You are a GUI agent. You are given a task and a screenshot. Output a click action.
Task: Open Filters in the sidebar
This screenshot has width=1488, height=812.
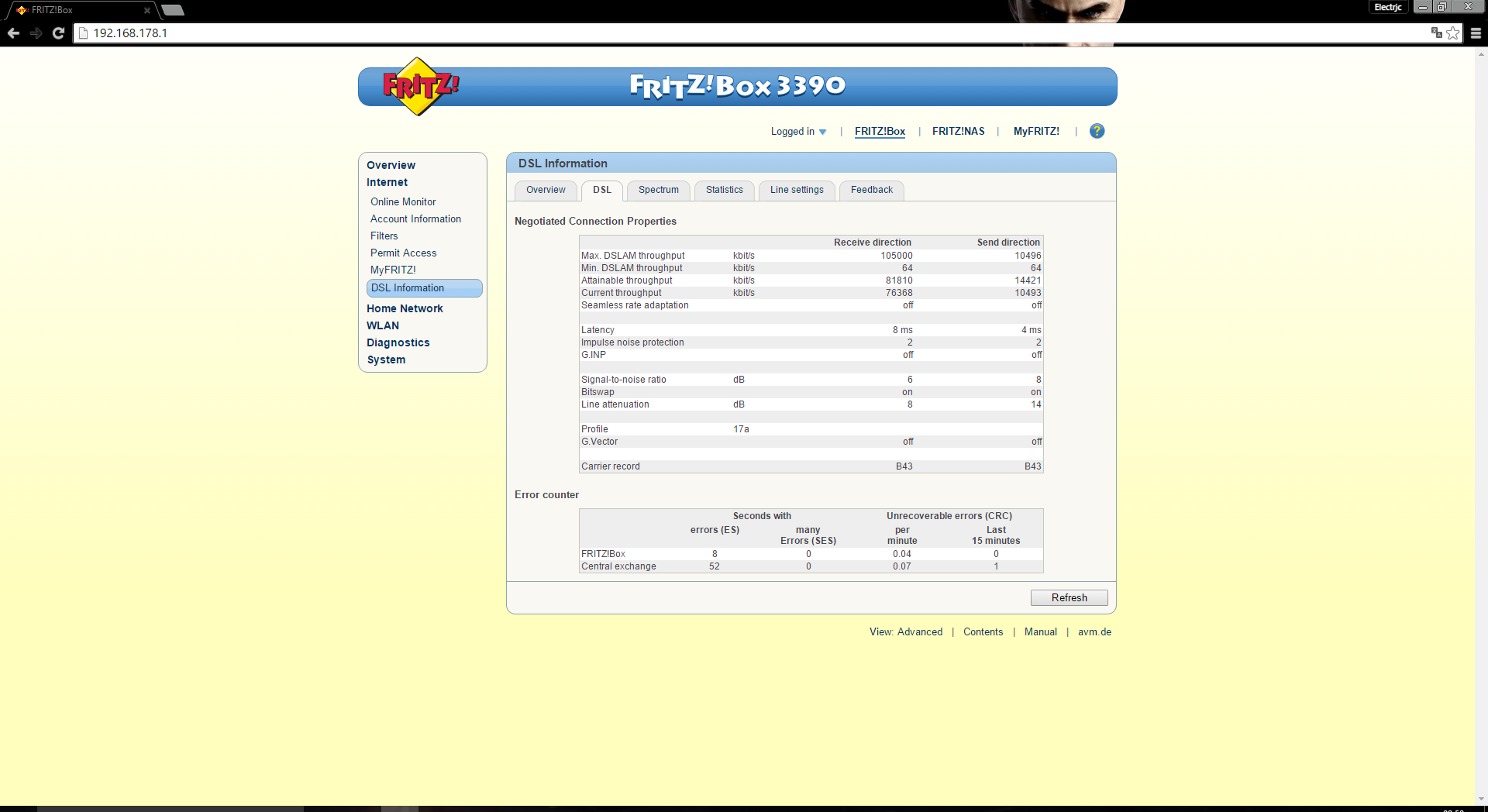384,236
